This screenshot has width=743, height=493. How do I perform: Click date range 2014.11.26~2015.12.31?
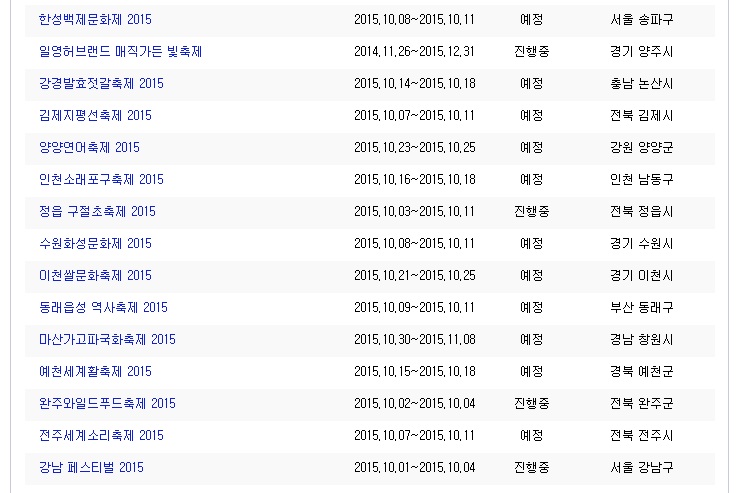[x=414, y=51]
